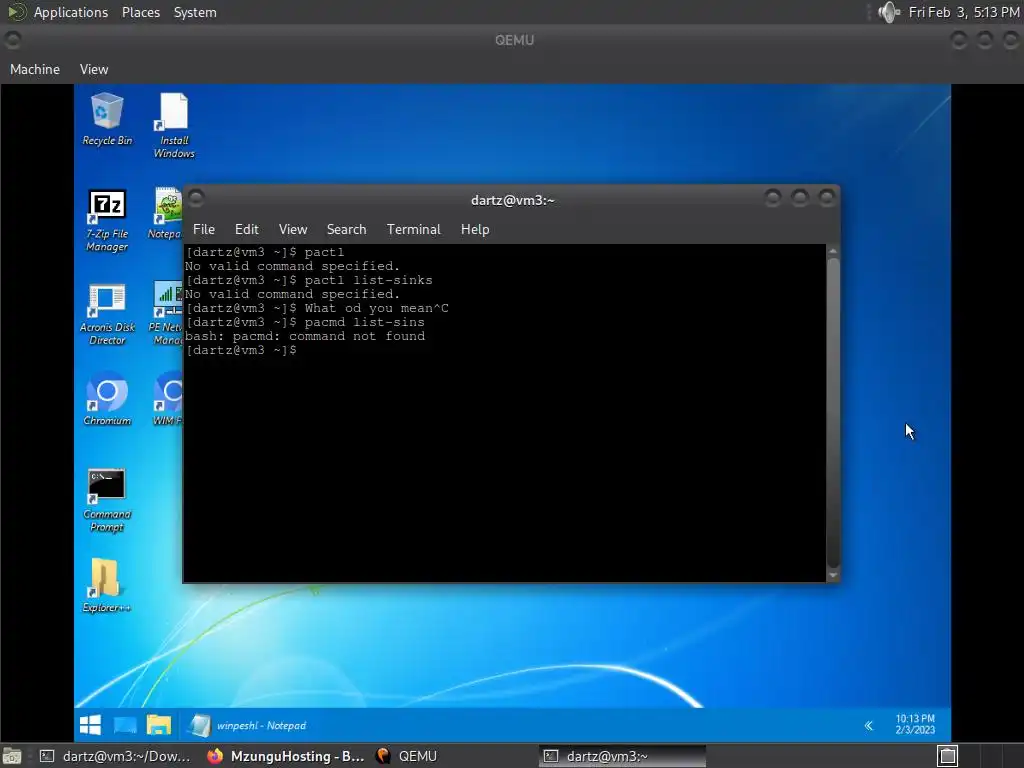This screenshot has width=1024, height=768.
Task: Switch to dartz@vm3:~/Dow... taskbar window
Action: pos(115,756)
